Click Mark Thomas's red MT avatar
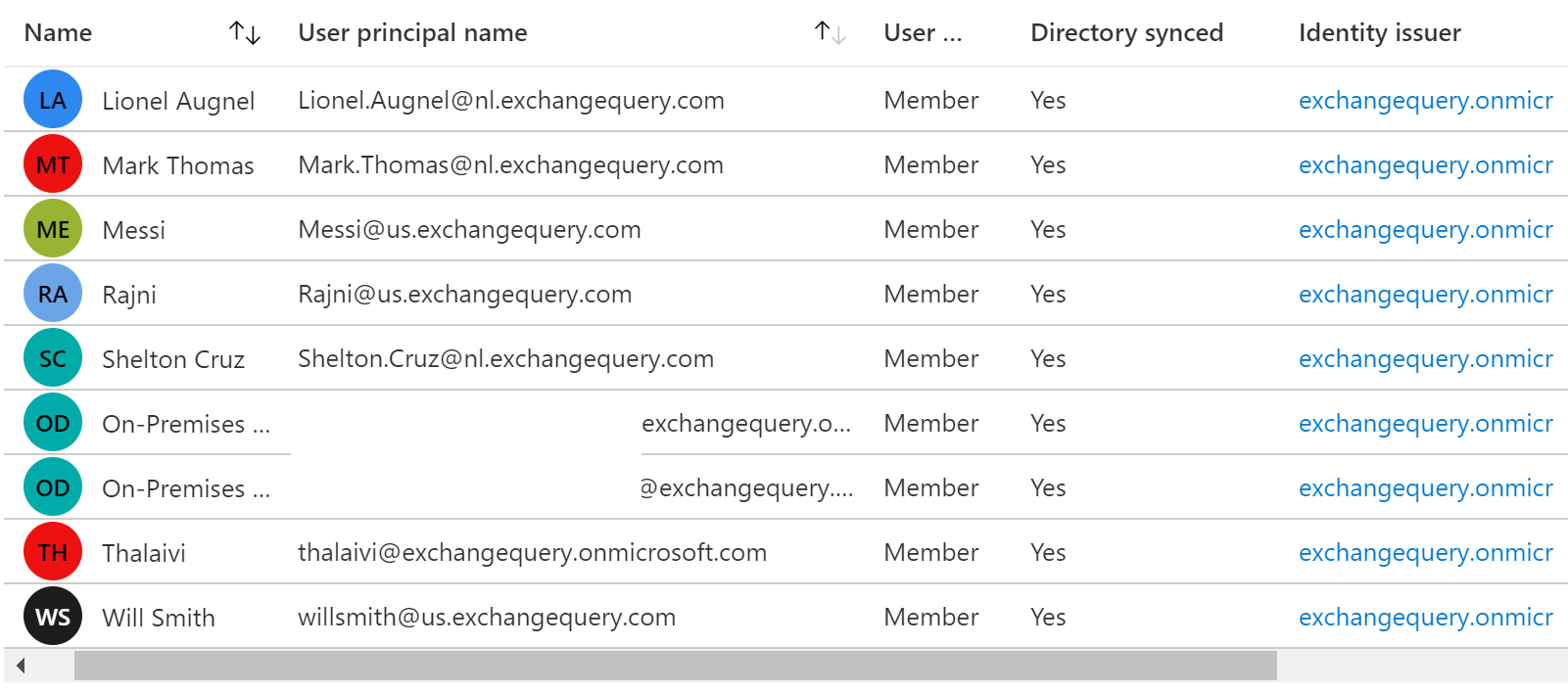The width and height of the screenshot is (1568, 693). point(53,164)
